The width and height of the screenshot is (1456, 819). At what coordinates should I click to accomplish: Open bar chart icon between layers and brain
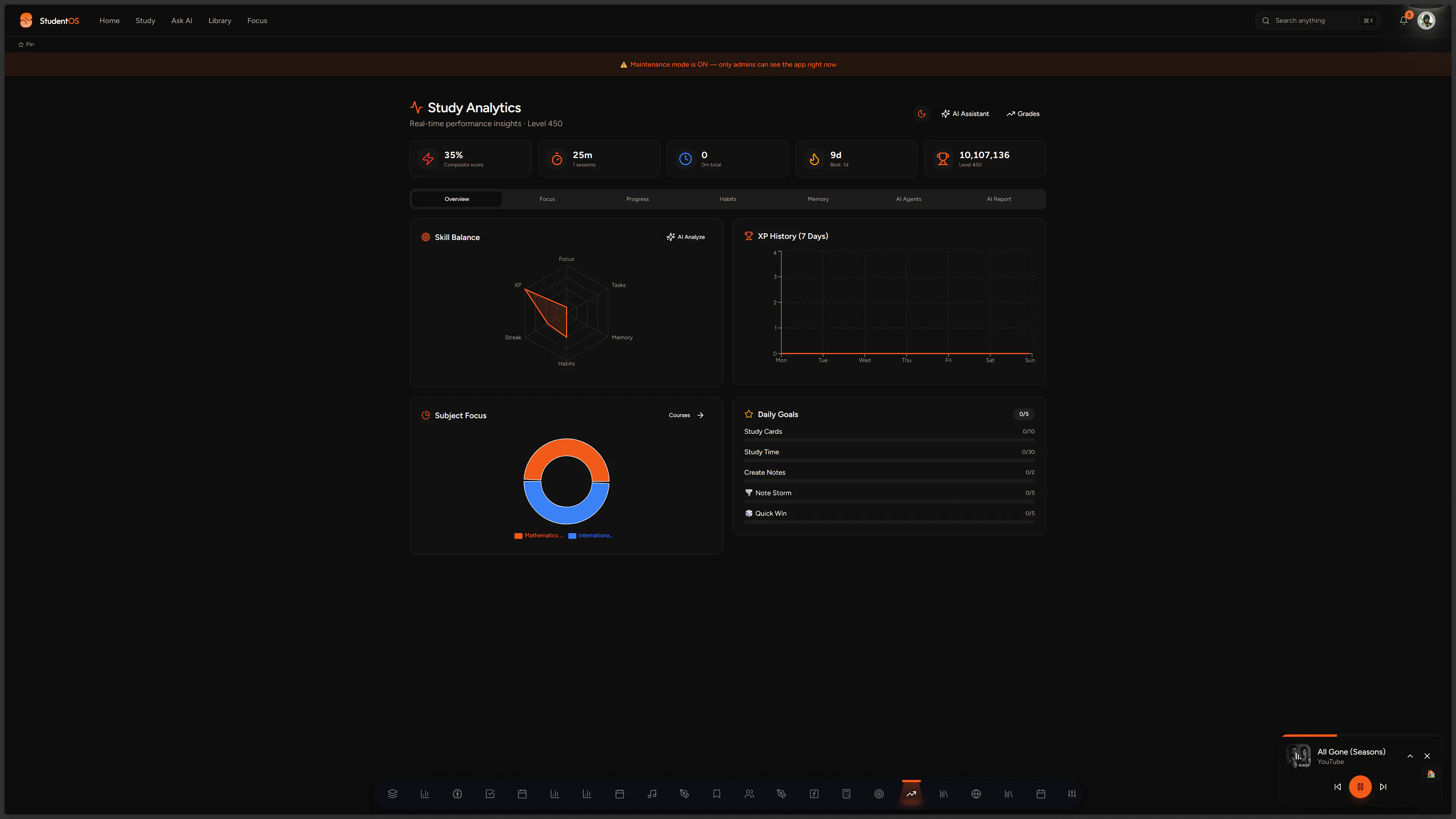click(x=425, y=794)
